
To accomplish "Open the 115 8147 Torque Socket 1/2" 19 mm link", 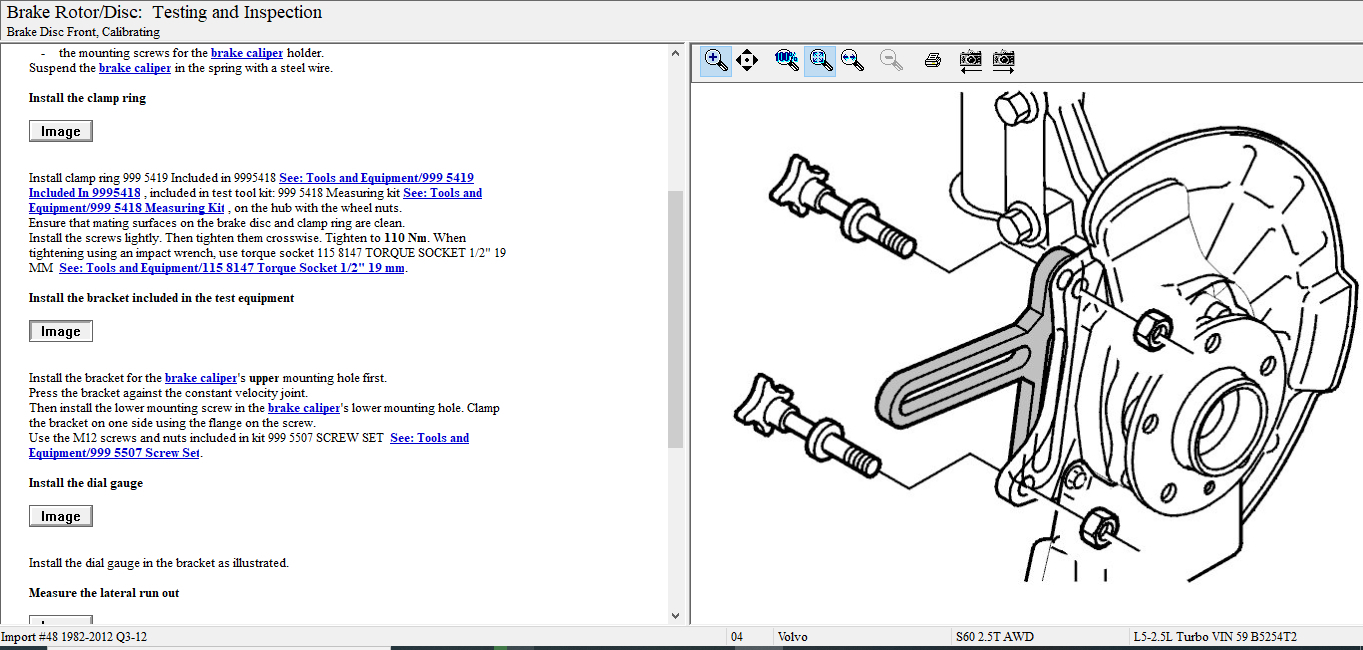I will pos(232,268).
